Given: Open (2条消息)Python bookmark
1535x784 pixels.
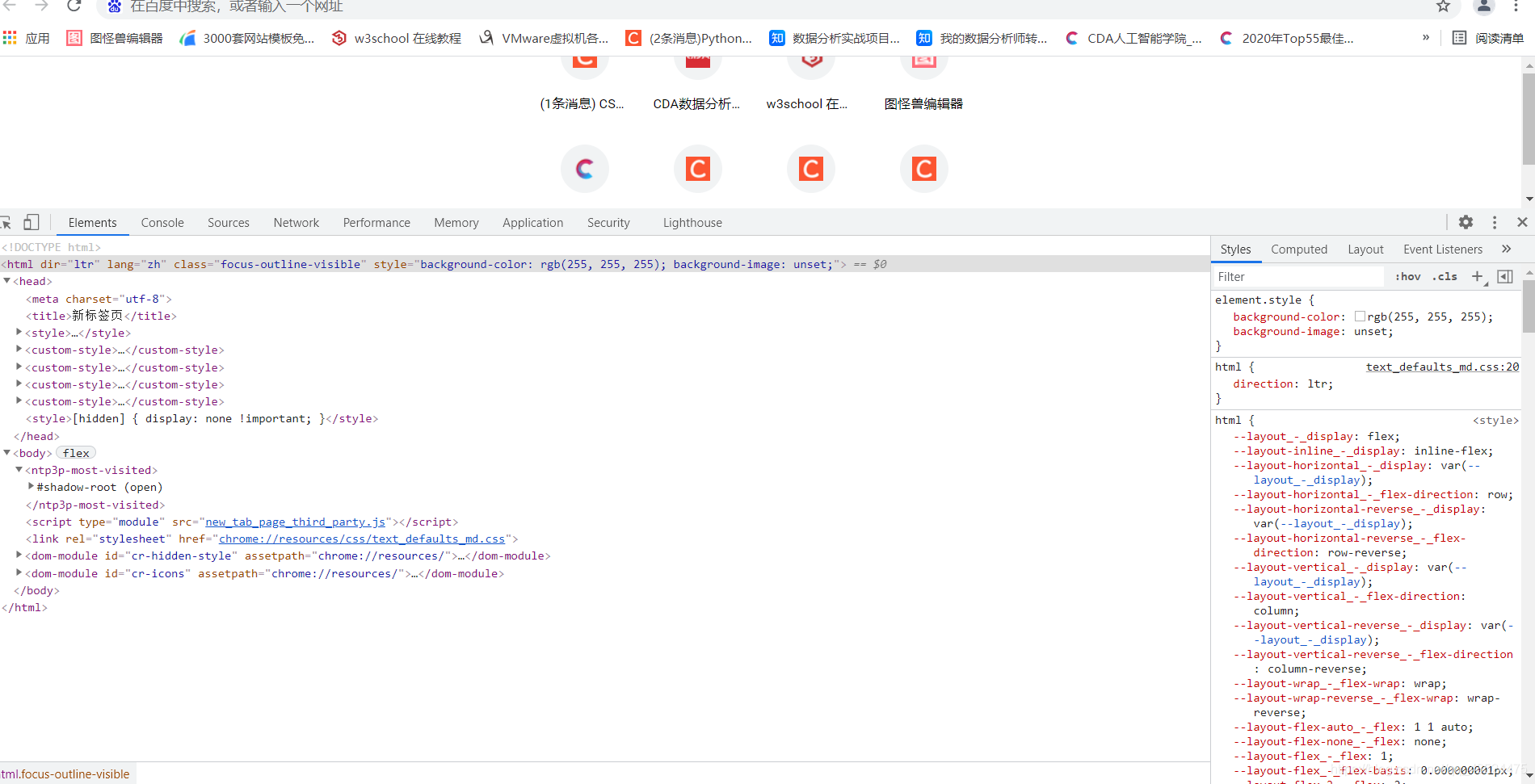Looking at the screenshot, I should pyautogui.click(x=689, y=38).
